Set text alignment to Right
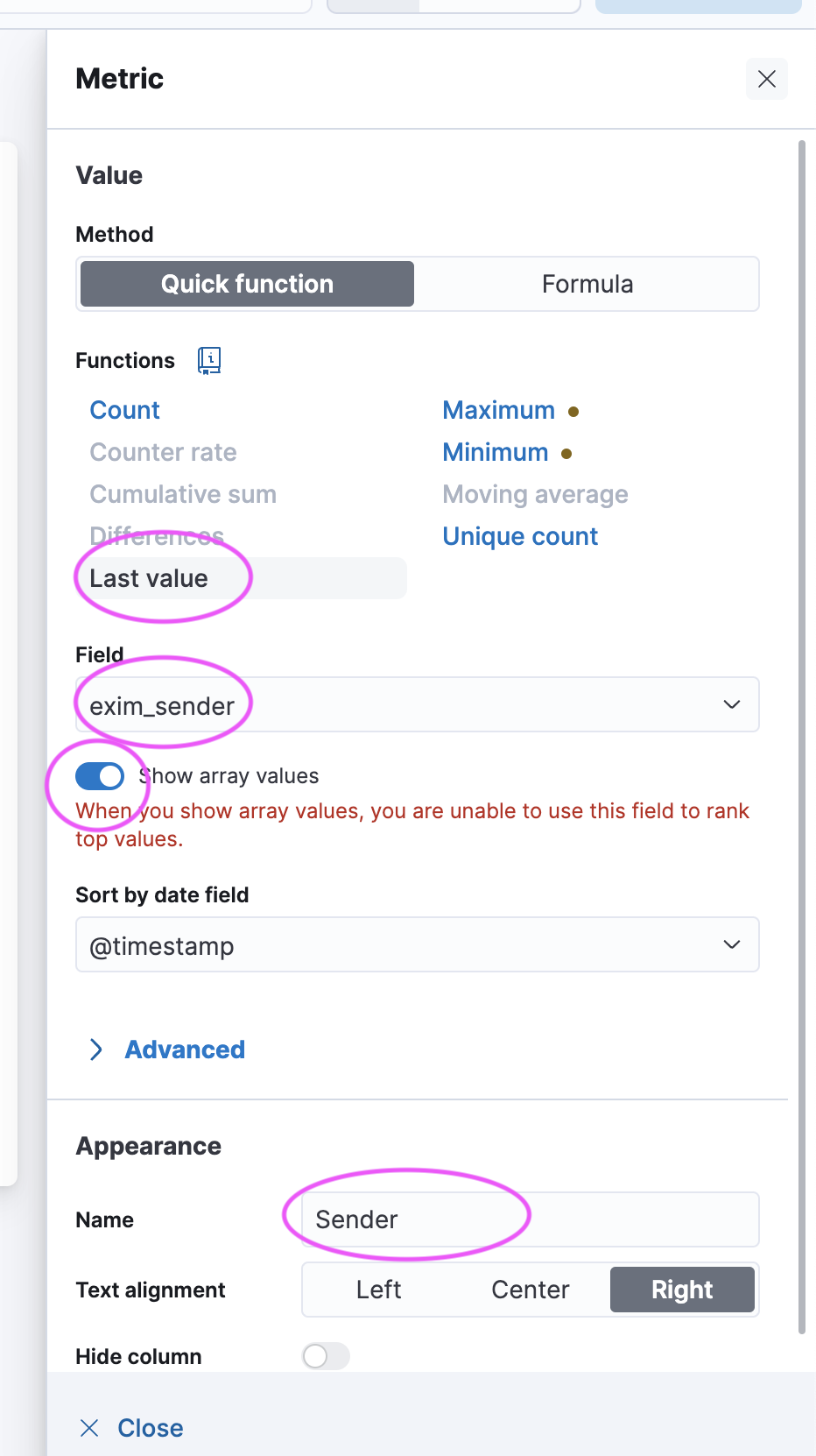The image size is (816, 1456). pos(682,1290)
